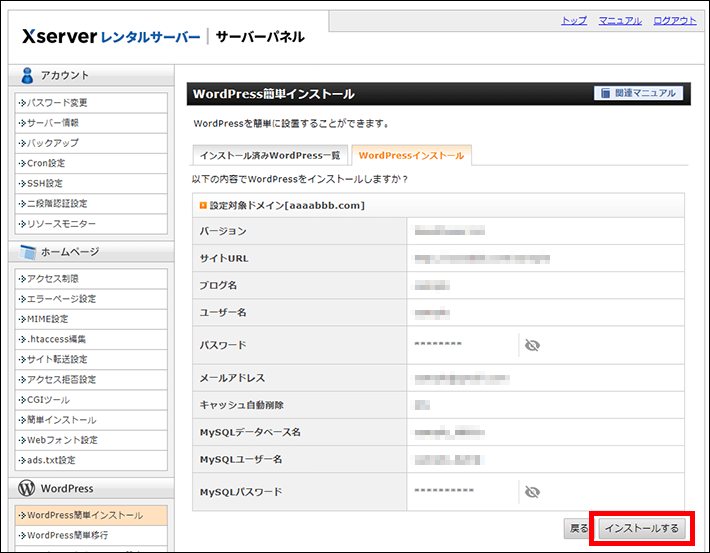This screenshot has width=710, height=553.
Task: Select the ユーザー名 row label
Action: 223,313
